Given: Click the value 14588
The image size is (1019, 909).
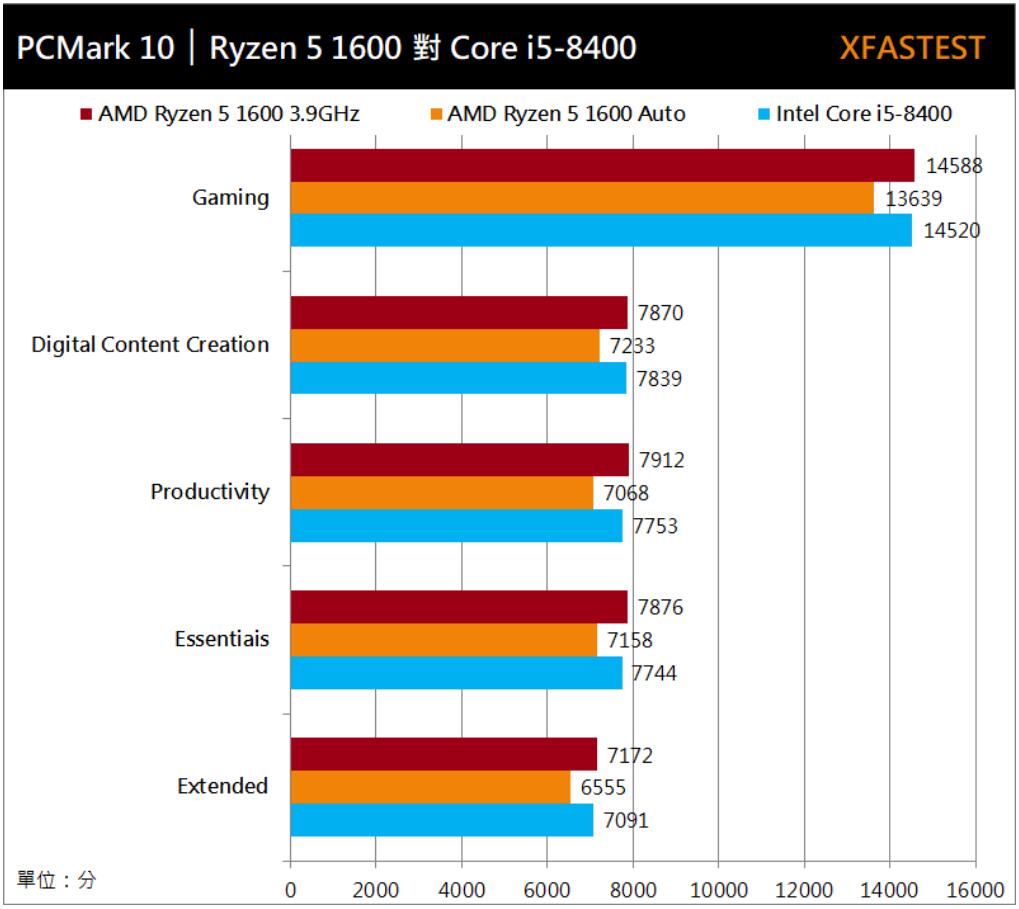Looking at the screenshot, I should pos(954,166).
